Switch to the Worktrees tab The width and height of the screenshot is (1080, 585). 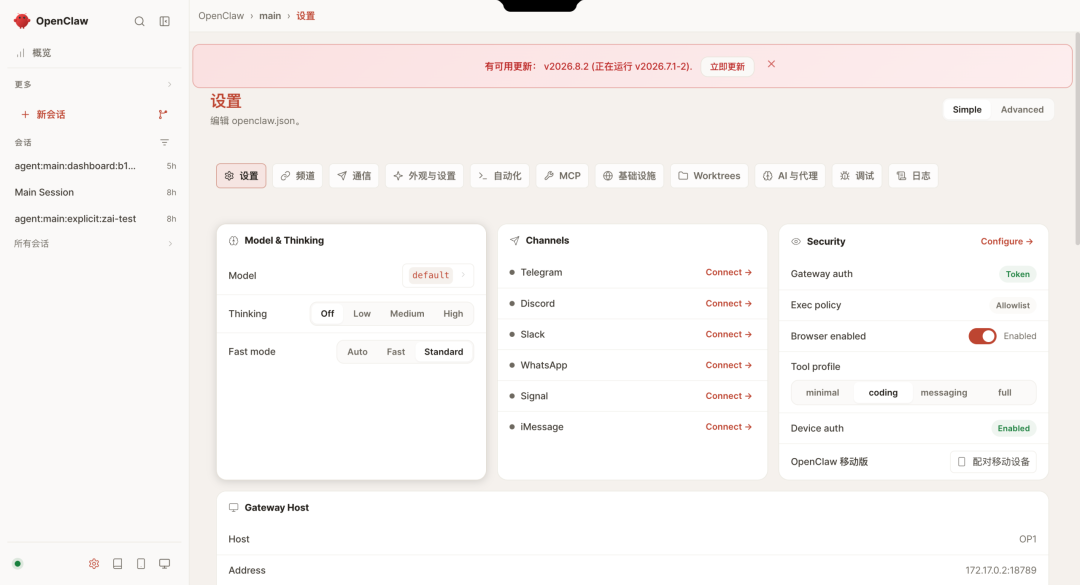(x=709, y=176)
